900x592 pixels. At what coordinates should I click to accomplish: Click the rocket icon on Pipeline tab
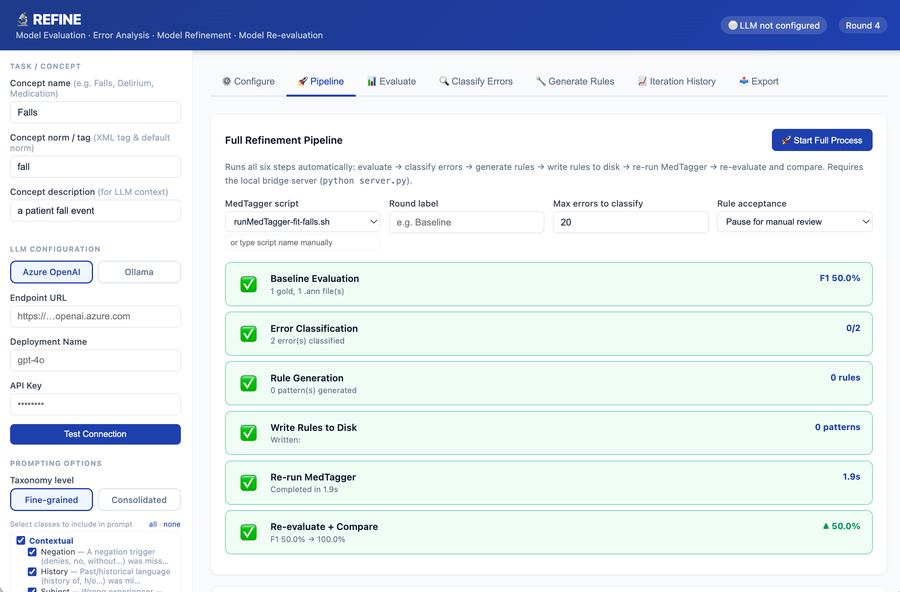tap(302, 81)
